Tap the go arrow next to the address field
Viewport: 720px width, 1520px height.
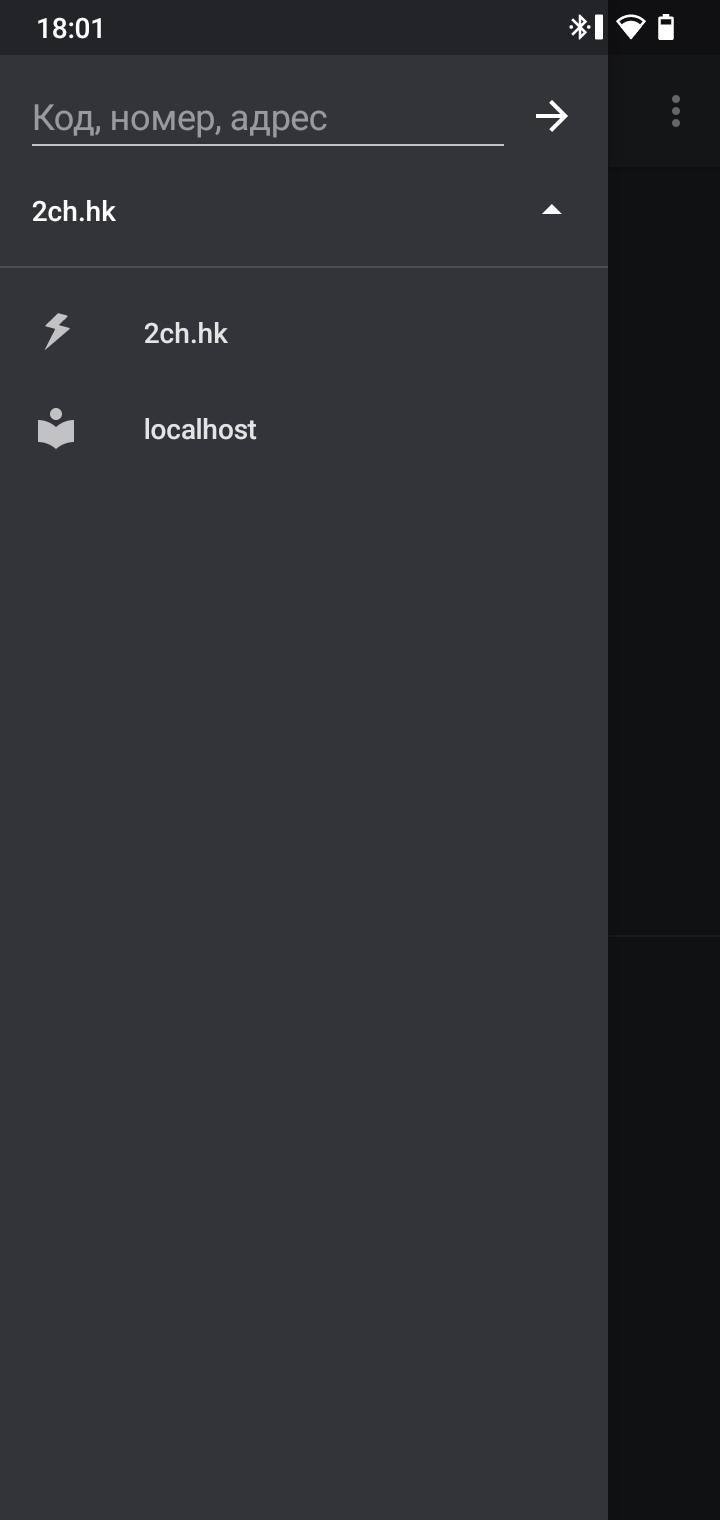point(551,117)
